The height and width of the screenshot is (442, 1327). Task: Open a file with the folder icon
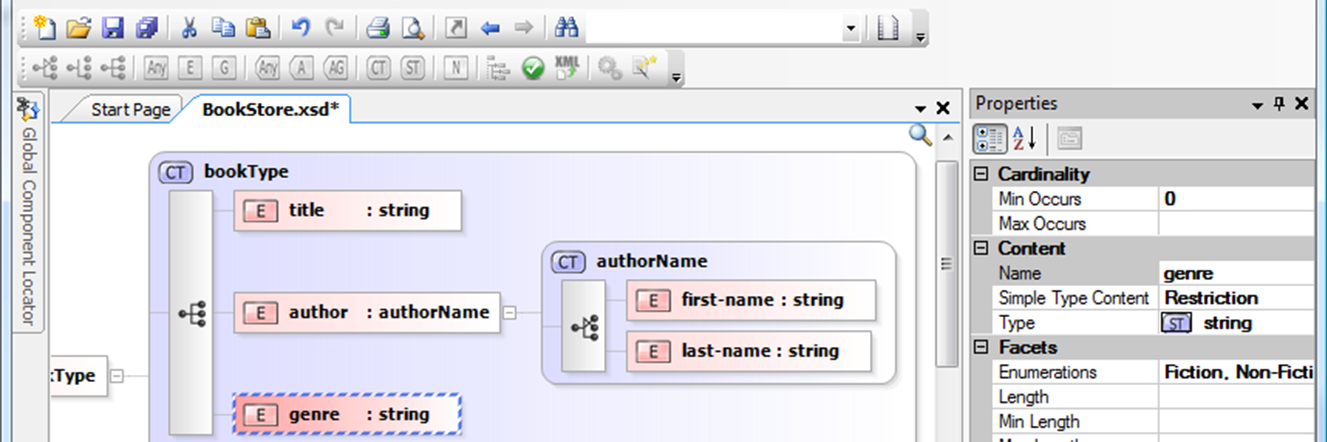(79, 28)
